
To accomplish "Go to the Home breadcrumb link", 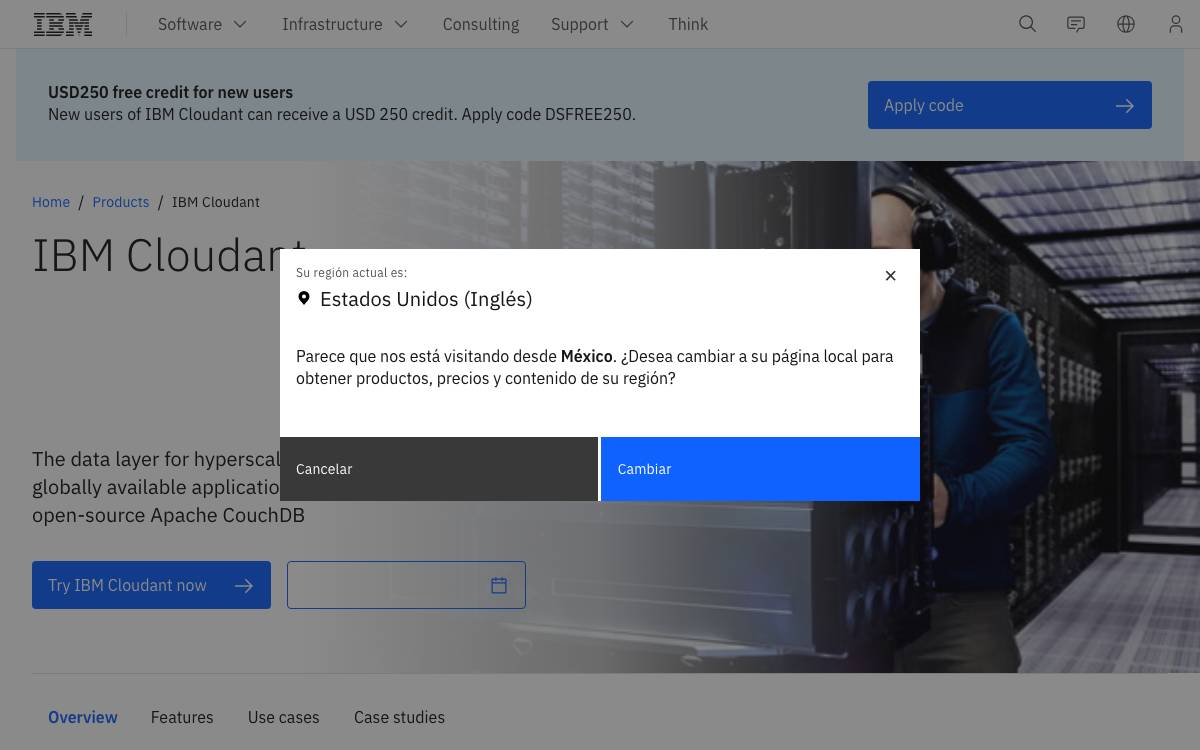I will pos(51,202).
